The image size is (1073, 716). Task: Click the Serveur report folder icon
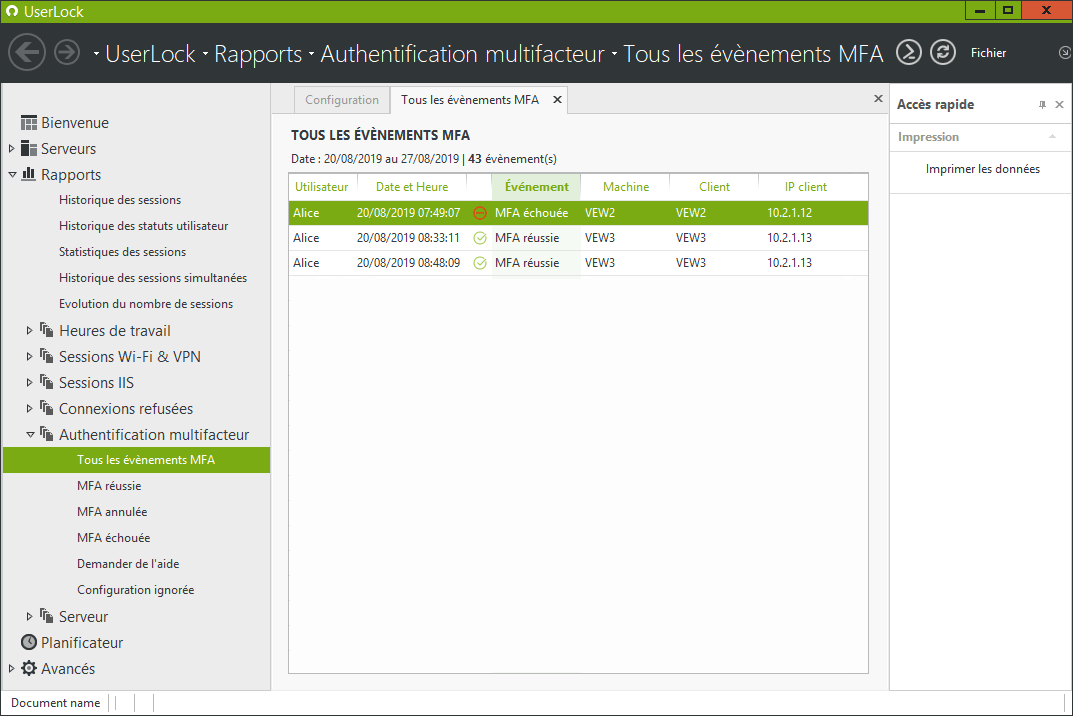[x=47, y=616]
